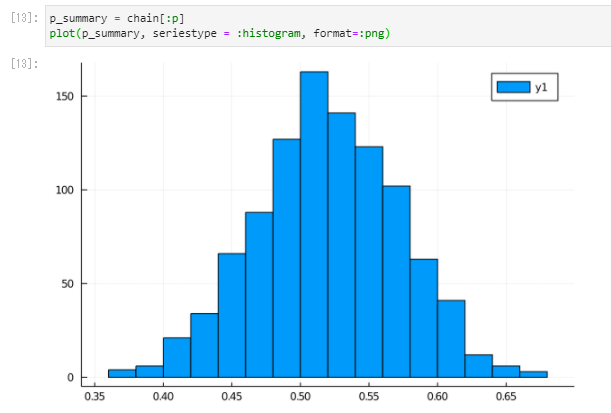Click y-axis label 50

coord(67,284)
